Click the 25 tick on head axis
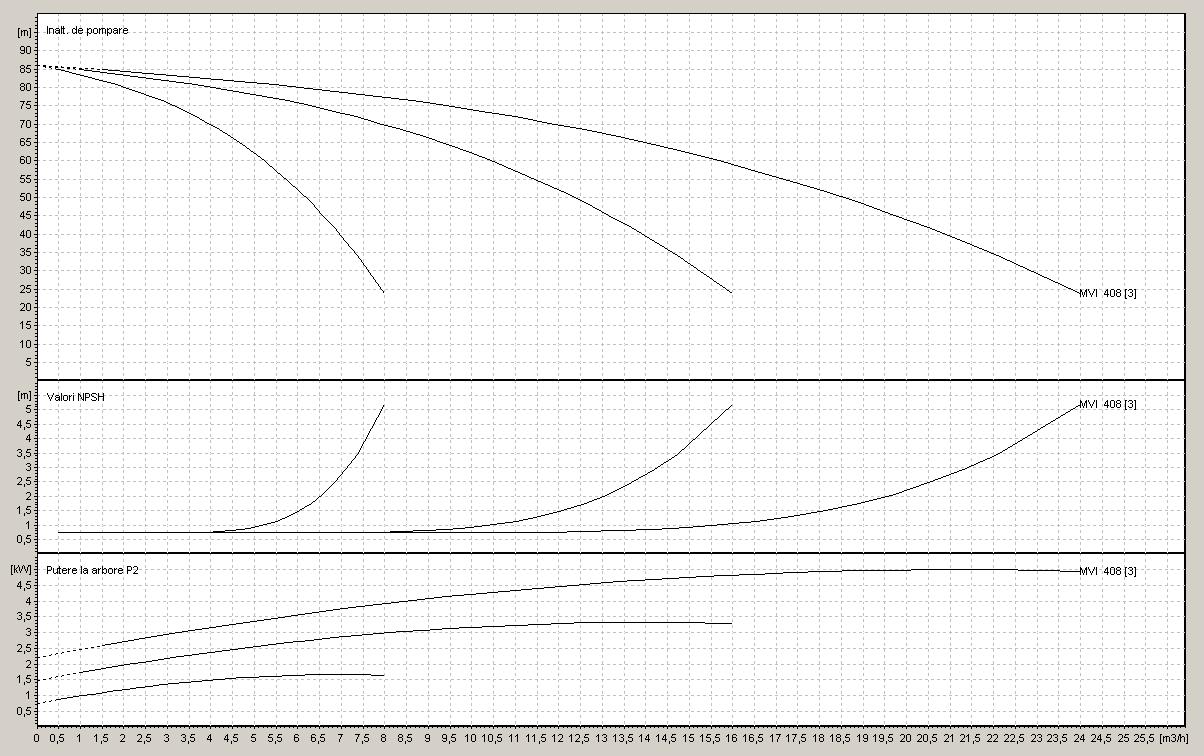This screenshot has width=1204, height=756. (x=26, y=289)
